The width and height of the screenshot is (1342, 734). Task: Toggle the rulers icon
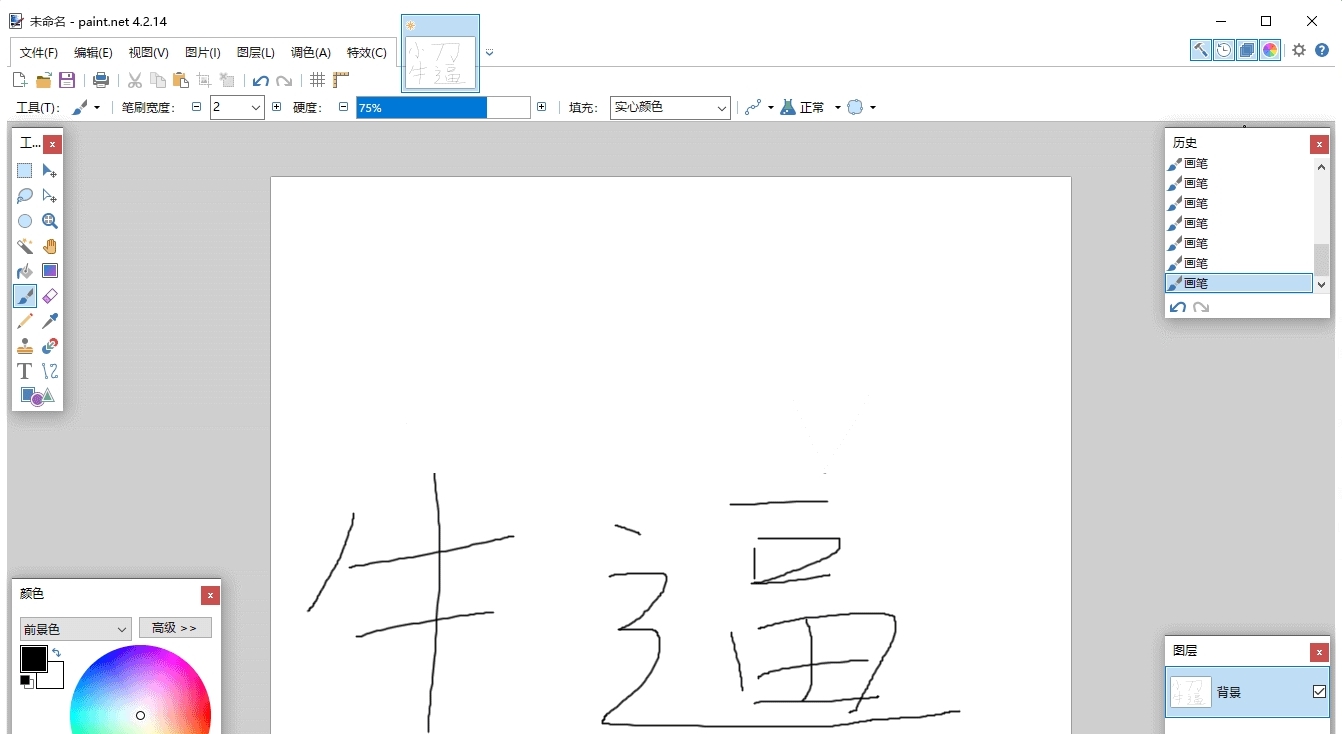tap(340, 80)
